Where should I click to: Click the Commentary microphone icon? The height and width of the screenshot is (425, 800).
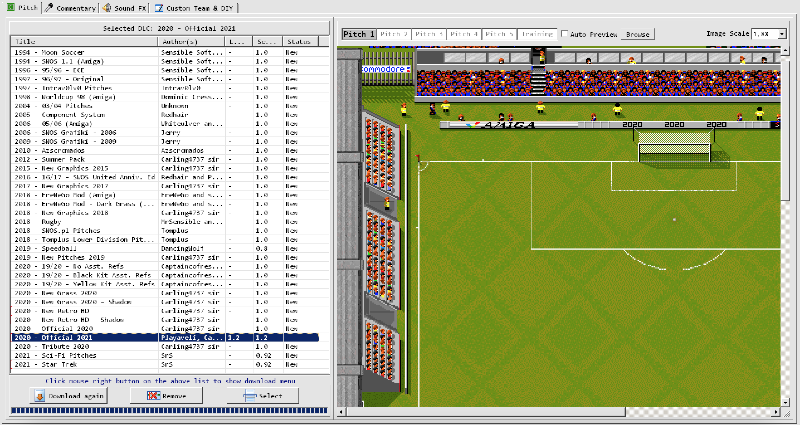click(50, 6)
